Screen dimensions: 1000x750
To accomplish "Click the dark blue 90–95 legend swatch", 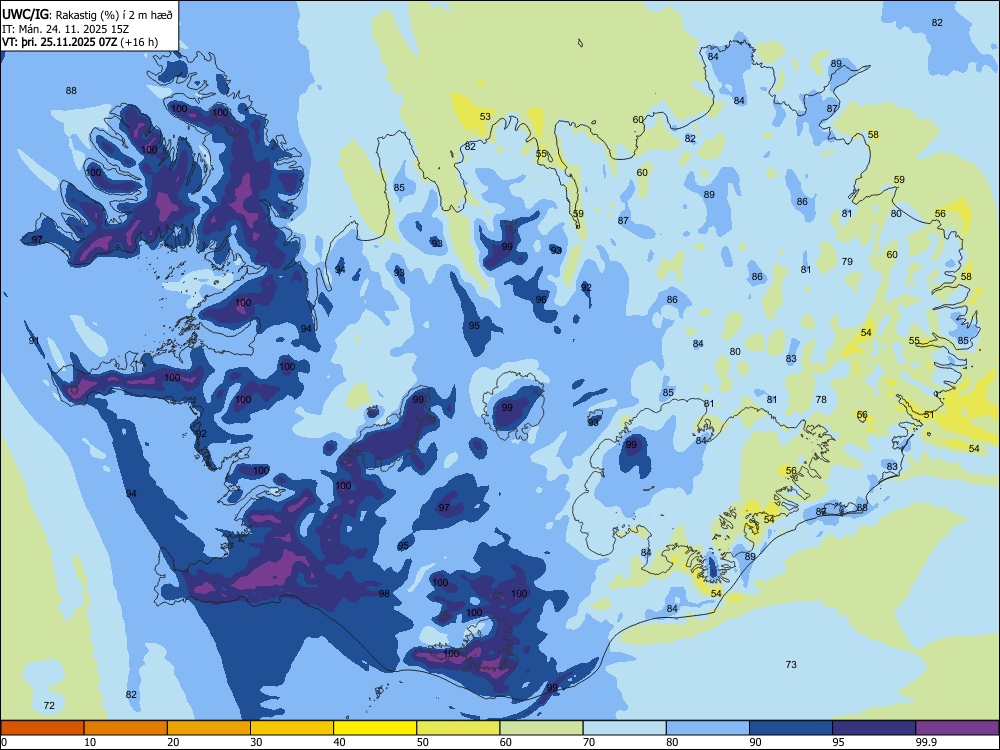I will 791,728.
